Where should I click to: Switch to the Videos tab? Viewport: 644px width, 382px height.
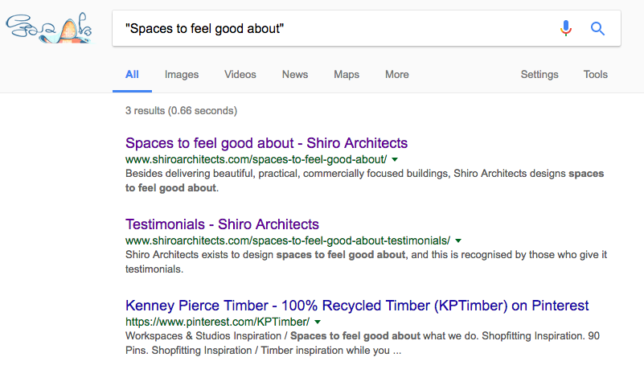click(x=240, y=74)
